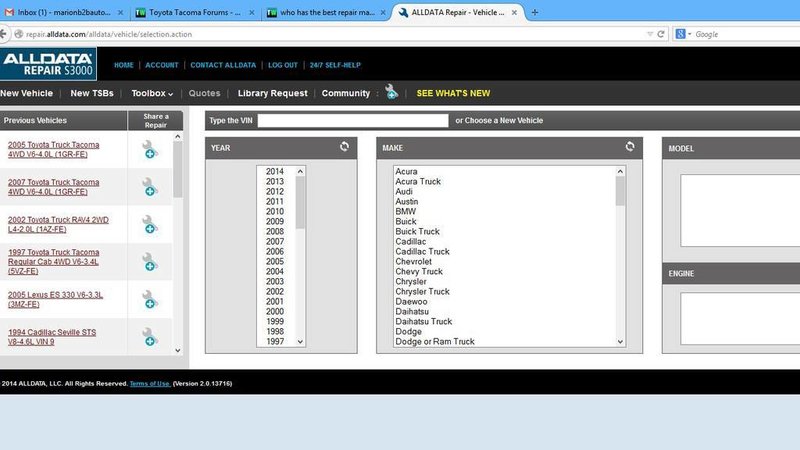The height and width of the screenshot is (450, 800).
Task: Share repair for 2007 Toyota Tacoma
Action: point(149,187)
